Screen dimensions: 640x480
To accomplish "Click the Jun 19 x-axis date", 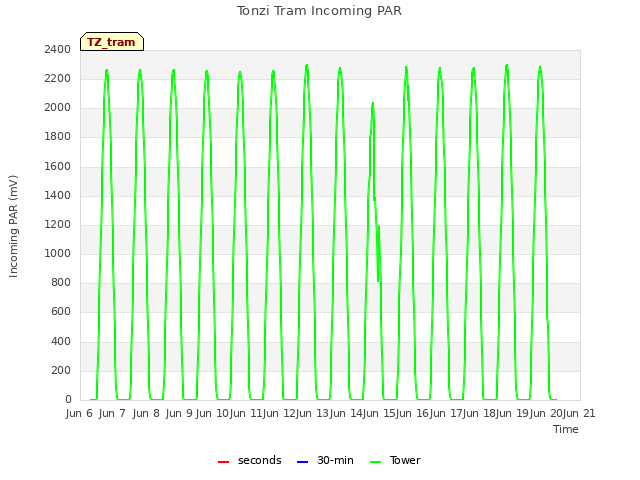I will click(x=513, y=413).
